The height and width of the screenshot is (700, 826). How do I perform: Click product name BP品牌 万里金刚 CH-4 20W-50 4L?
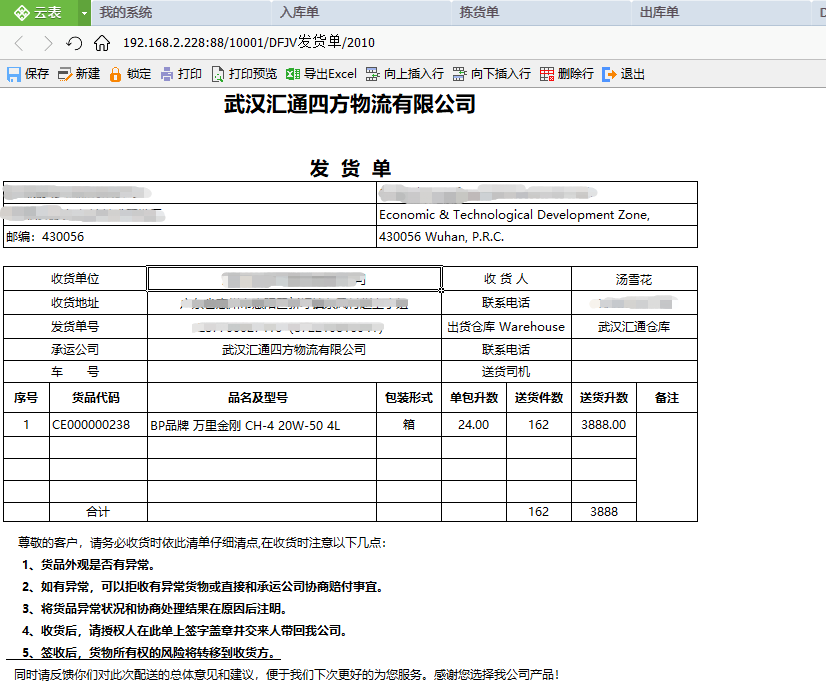(262, 425)
